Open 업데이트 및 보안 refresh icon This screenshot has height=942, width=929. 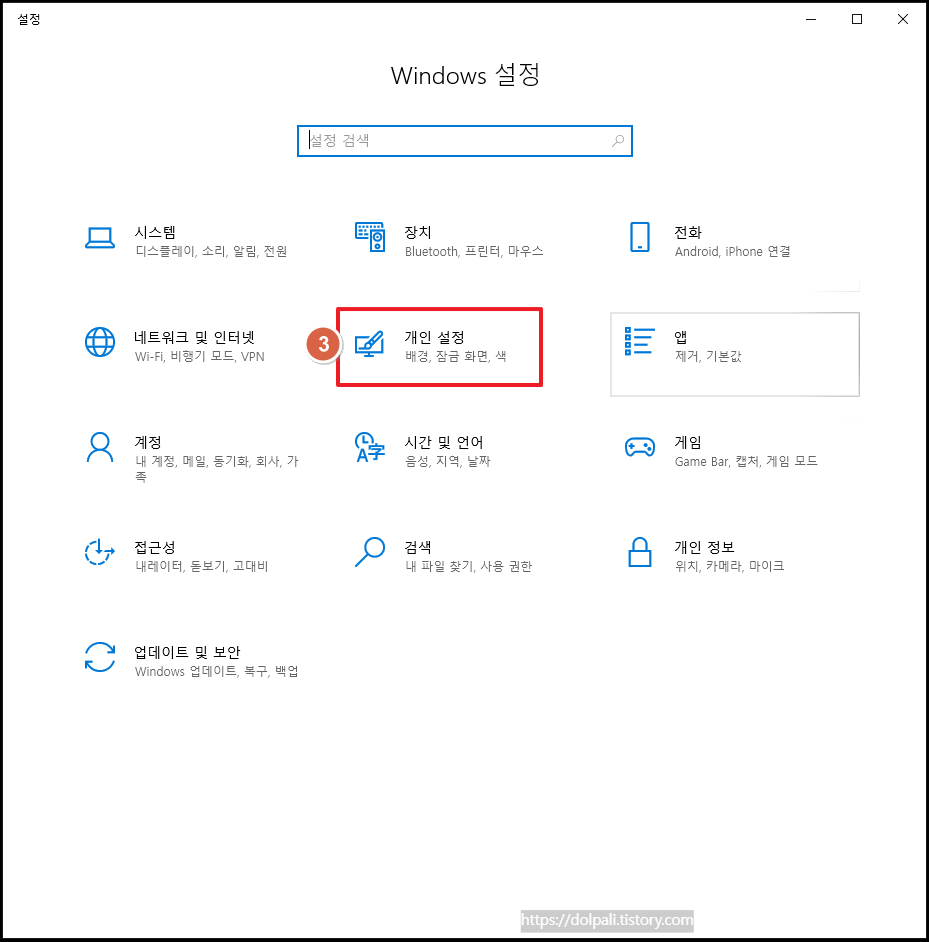[100, 658]
